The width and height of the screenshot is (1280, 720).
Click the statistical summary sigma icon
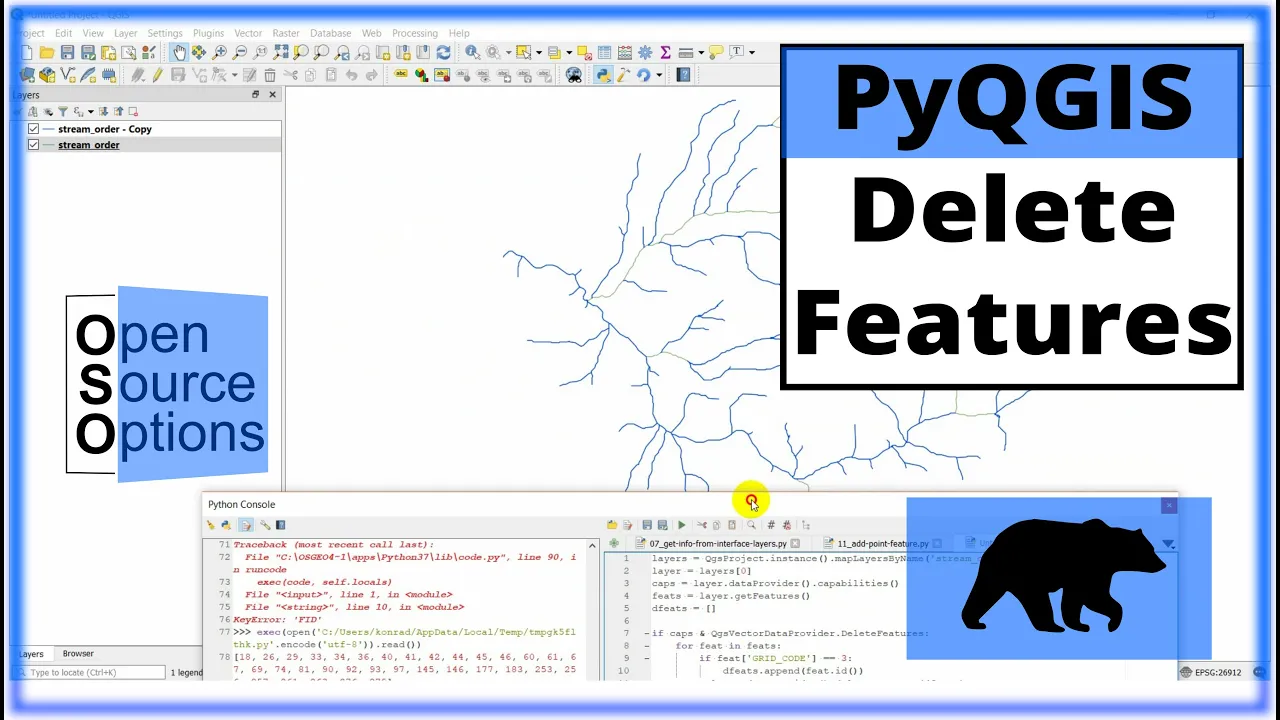point(665,52)
